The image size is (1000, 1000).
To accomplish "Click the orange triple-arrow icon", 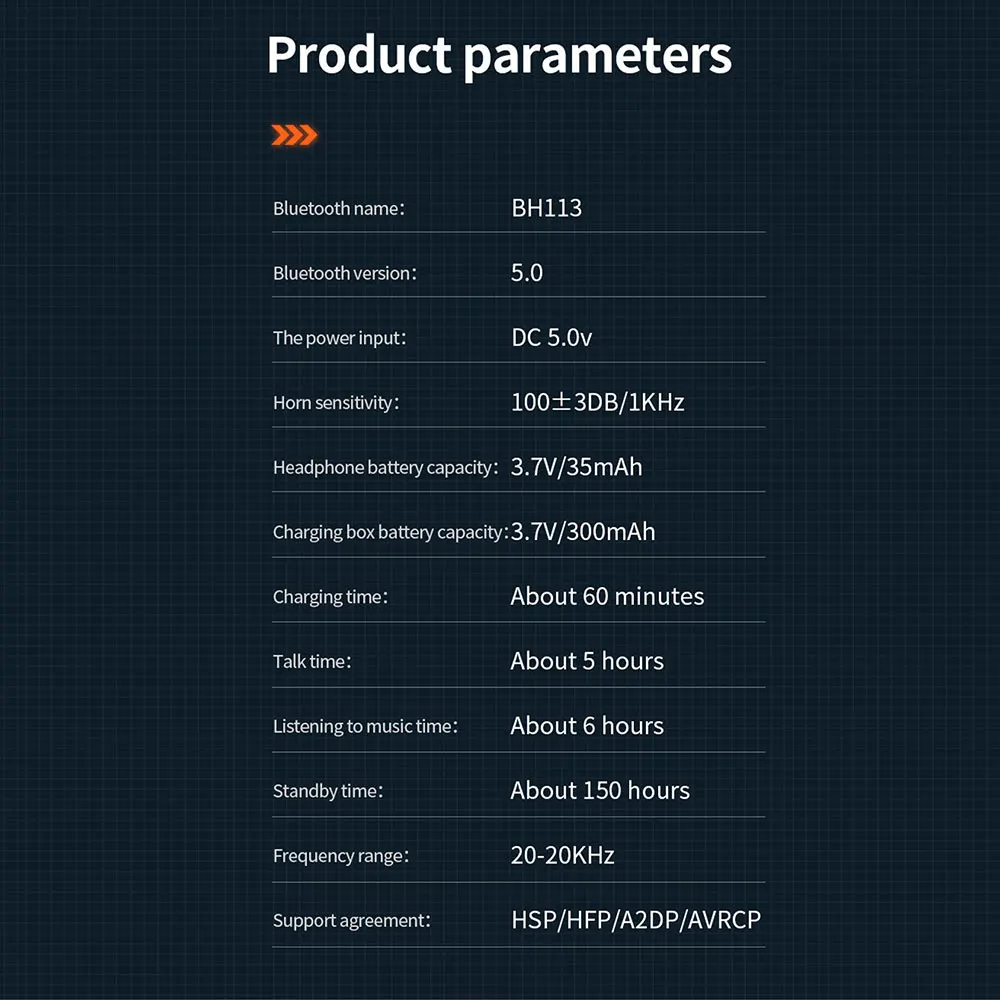I will [294, 136].
